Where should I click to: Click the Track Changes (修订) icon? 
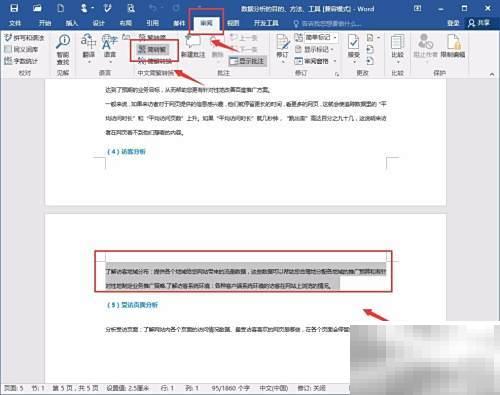coord(283,47)
